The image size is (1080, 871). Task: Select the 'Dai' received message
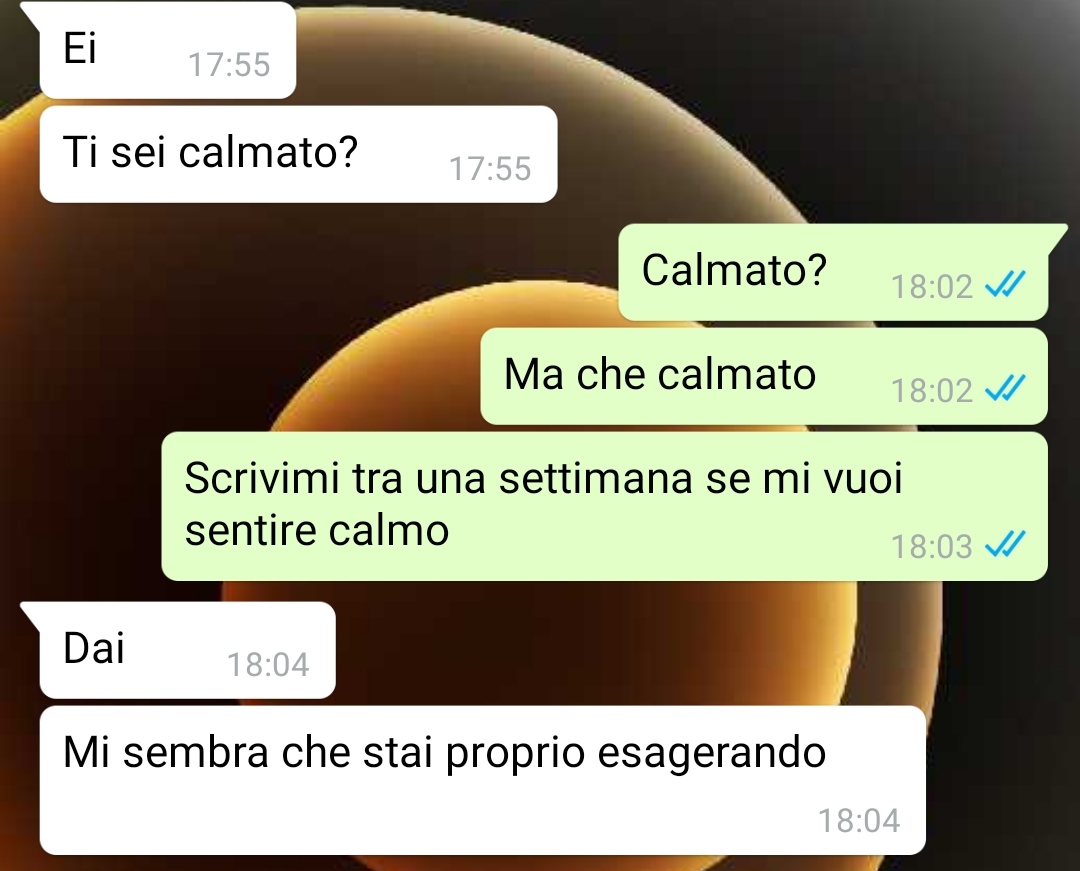(187, 650)
